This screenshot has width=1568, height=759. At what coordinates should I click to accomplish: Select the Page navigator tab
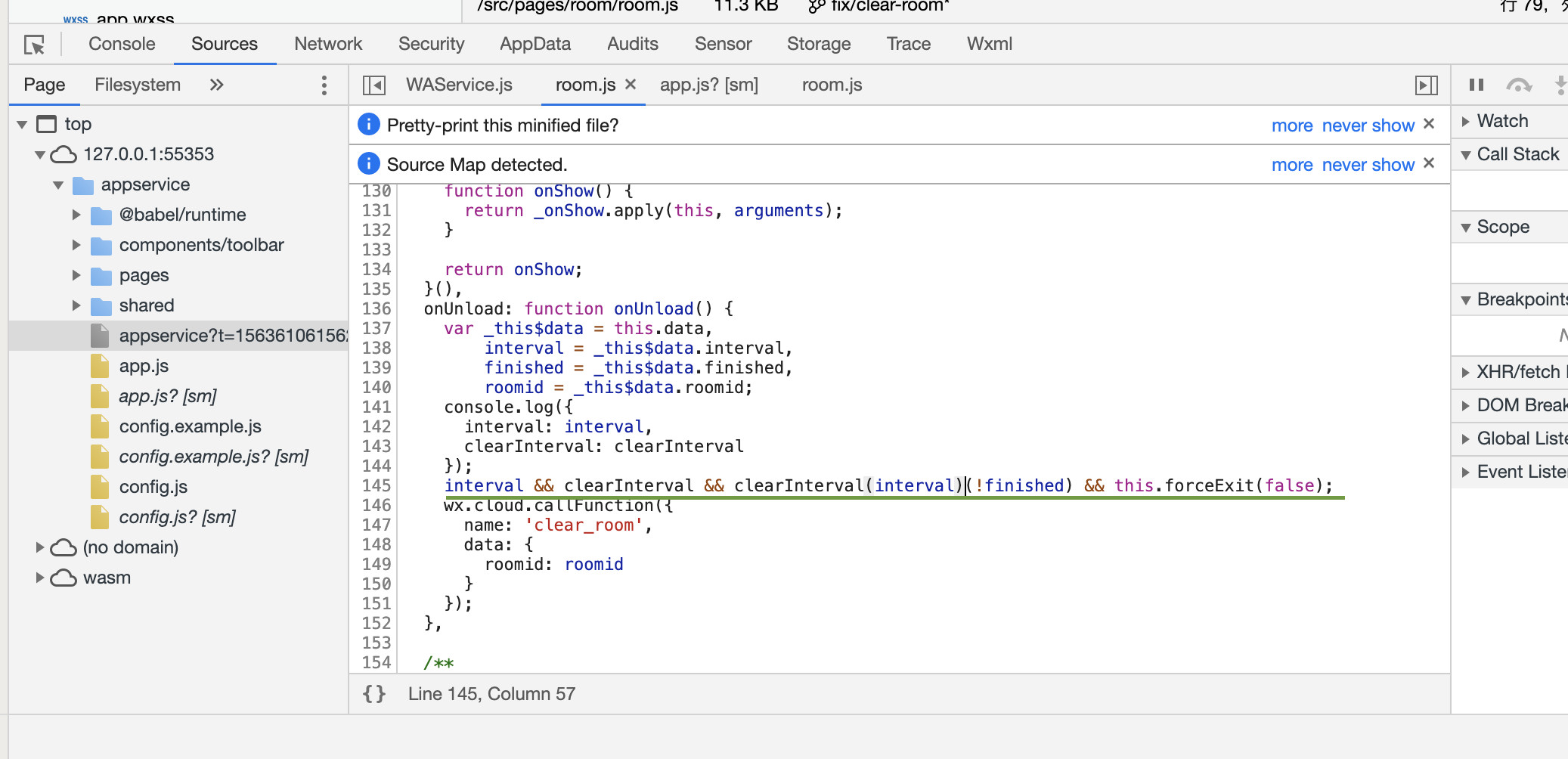coord(45,85)
